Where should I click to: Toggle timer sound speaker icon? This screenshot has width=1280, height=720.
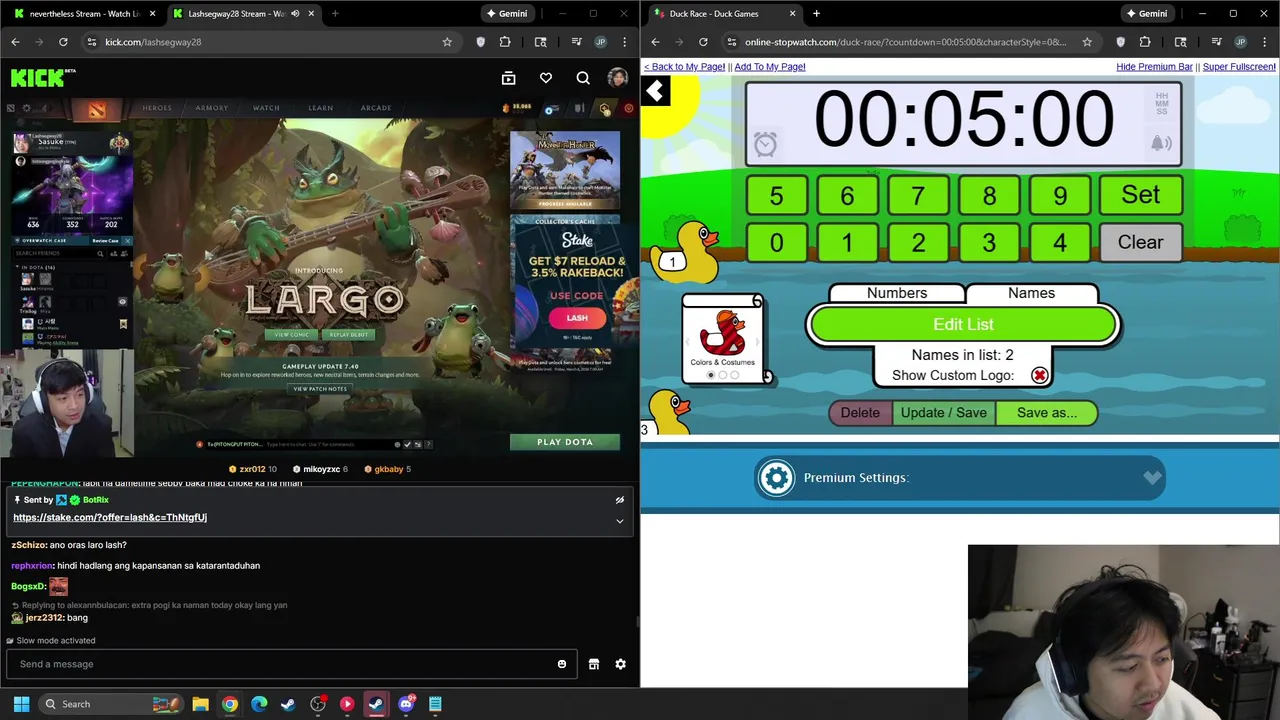click(x=1161, y=144)
